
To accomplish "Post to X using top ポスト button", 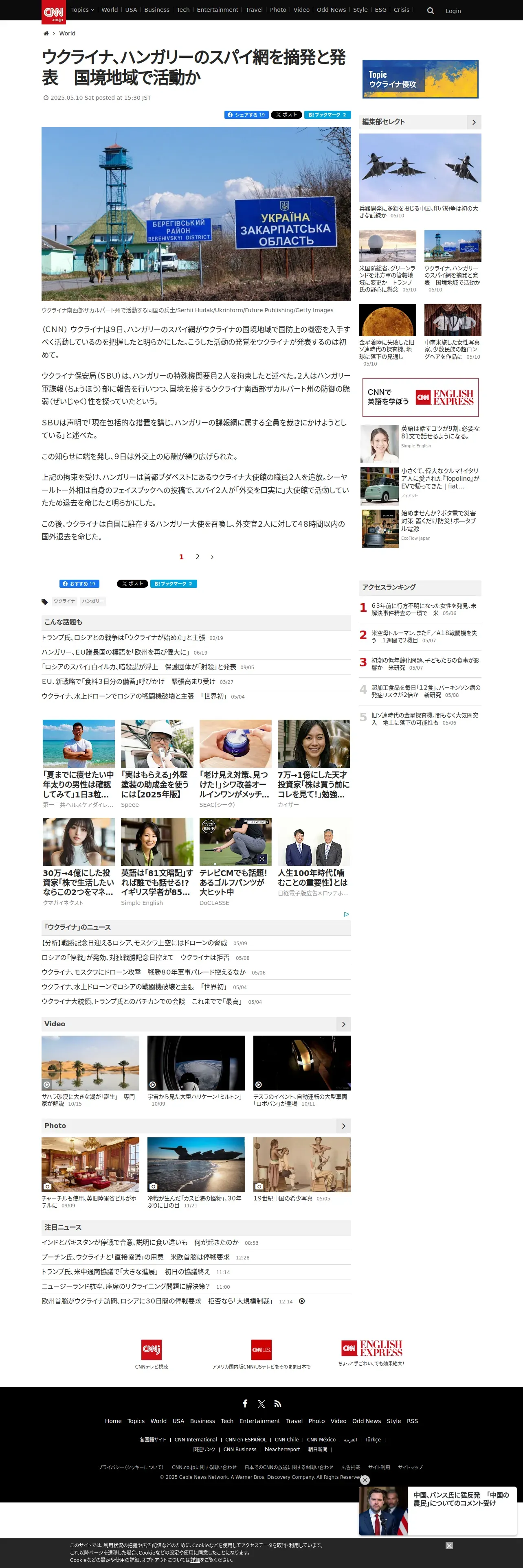I will click(x=286, y=114).
